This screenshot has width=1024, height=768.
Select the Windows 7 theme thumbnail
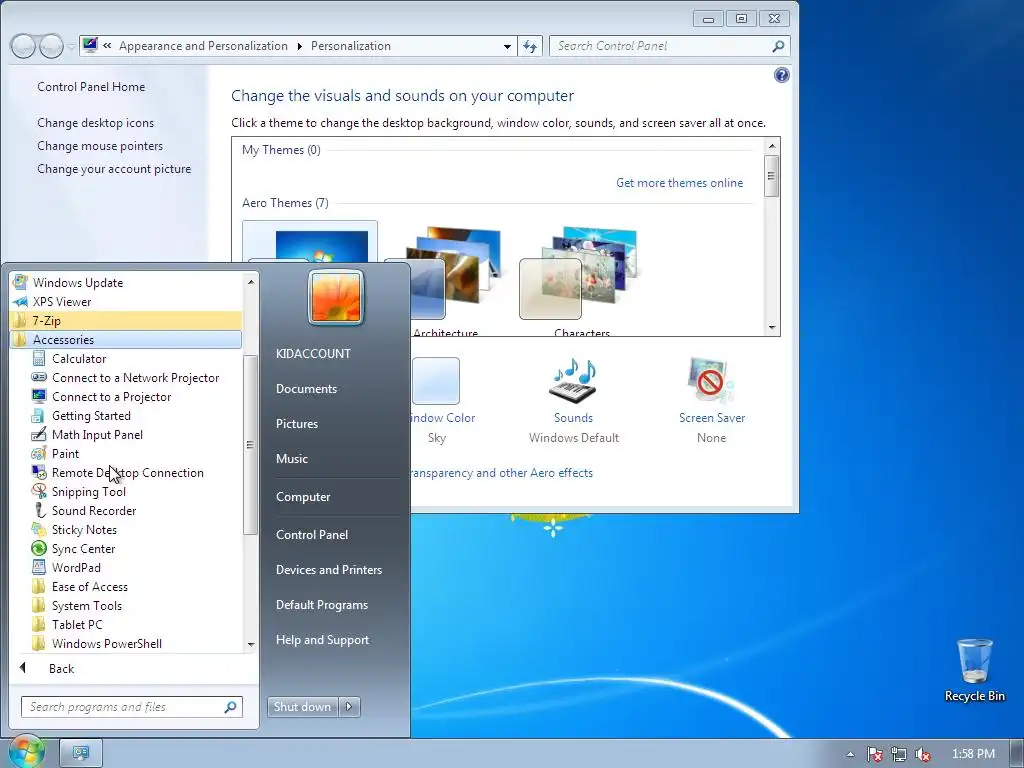[x=310, y=242]
